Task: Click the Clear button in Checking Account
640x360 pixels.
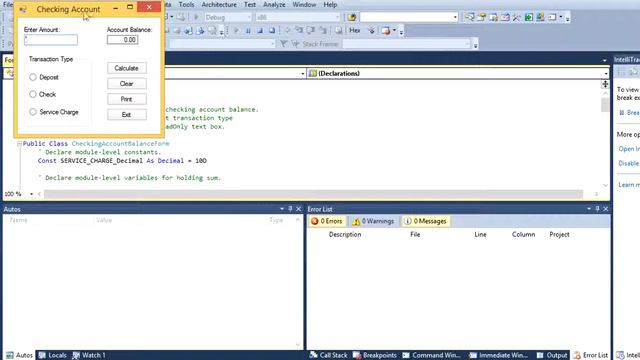Action: (127, 84)
